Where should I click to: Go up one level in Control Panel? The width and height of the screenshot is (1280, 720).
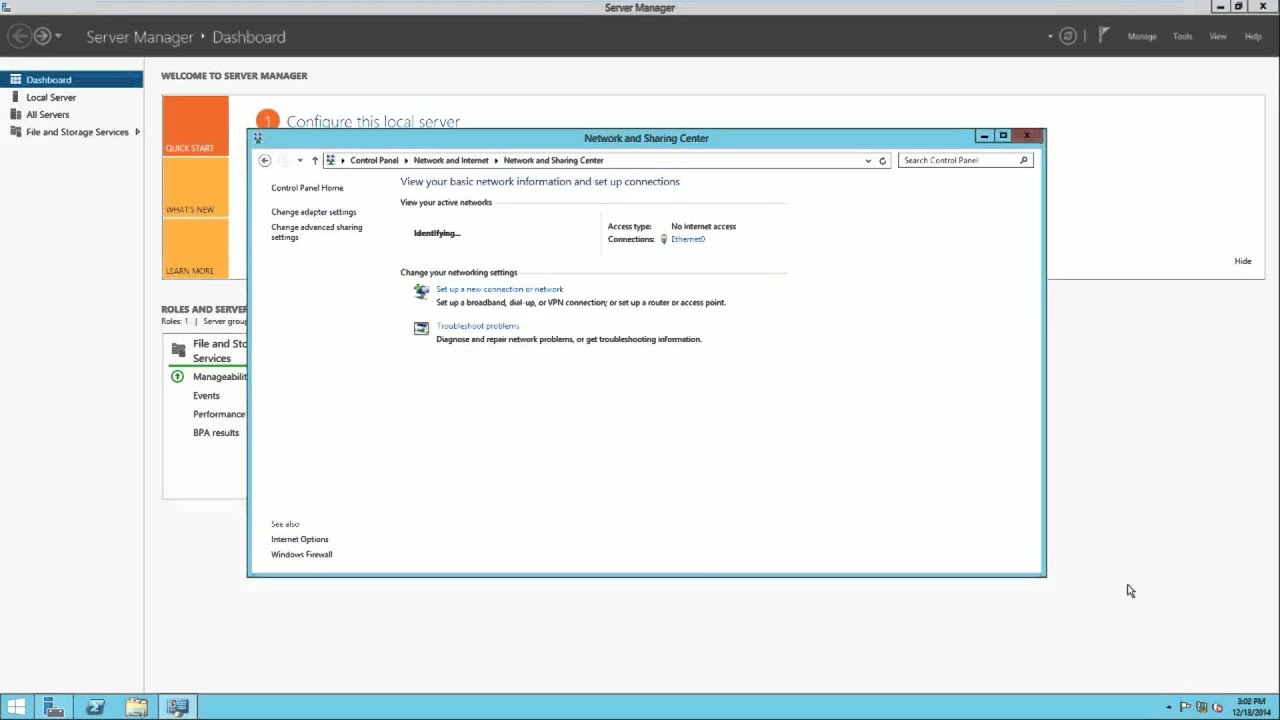pos(314,160)
